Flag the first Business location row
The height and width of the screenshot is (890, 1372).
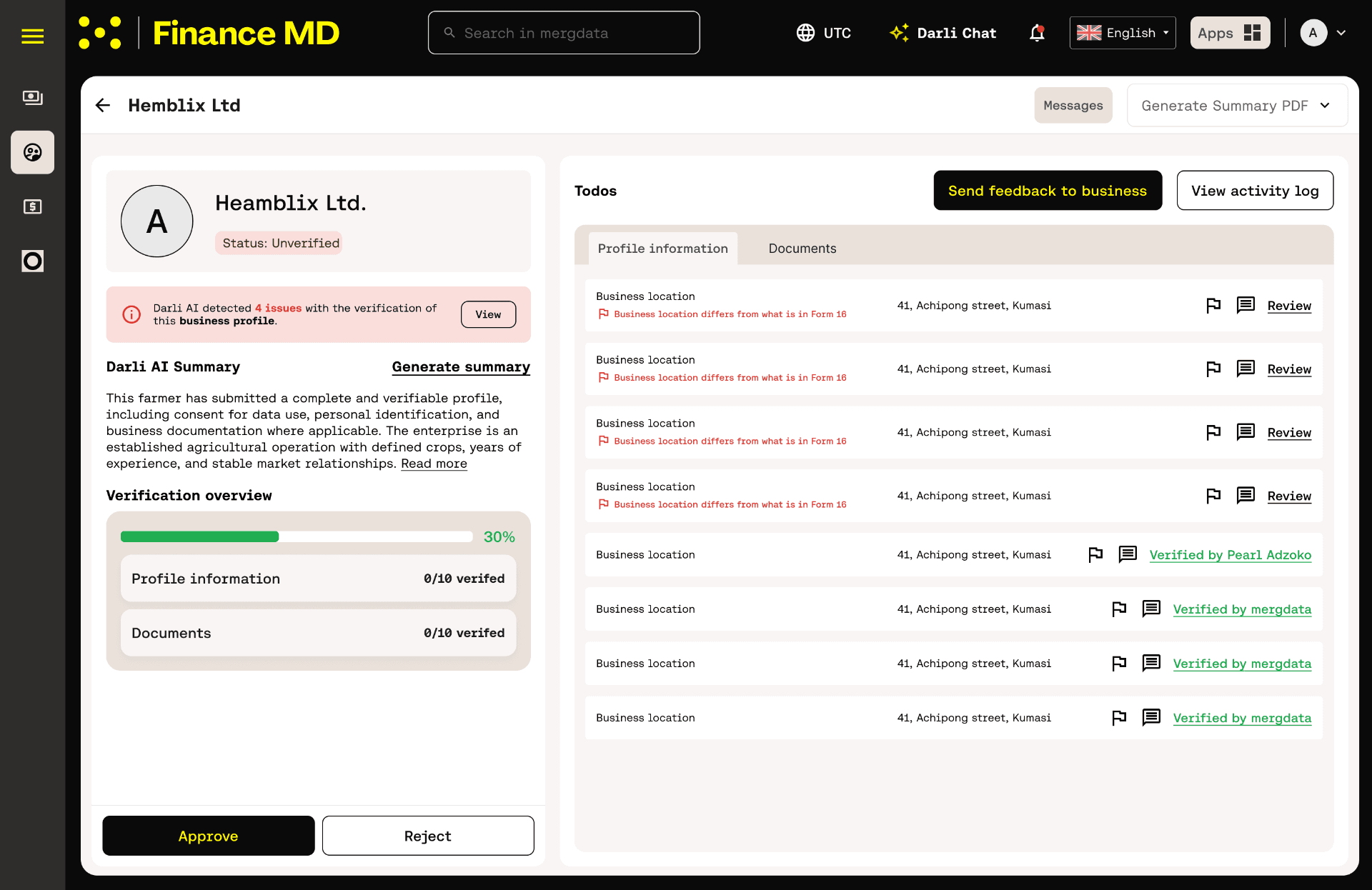pos(1213,306)
